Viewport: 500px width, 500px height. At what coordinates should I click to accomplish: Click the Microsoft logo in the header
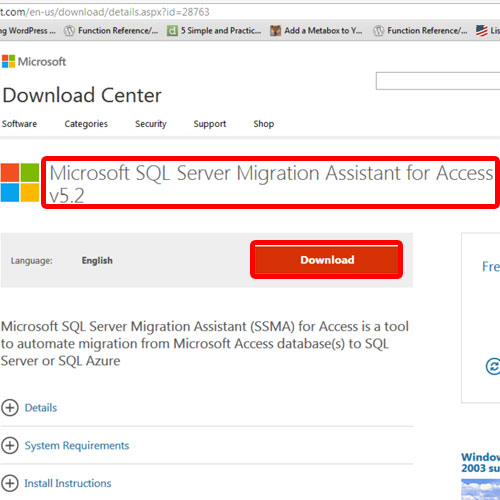pos(34,62)
